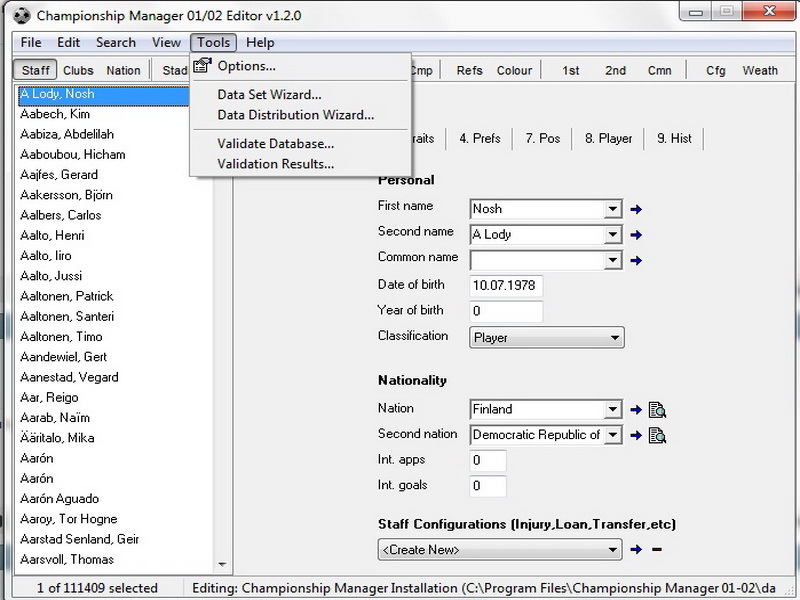Click the arrow beside Staff Configurations dropdown
The image size is (800, 600).
tap(636, 549)
